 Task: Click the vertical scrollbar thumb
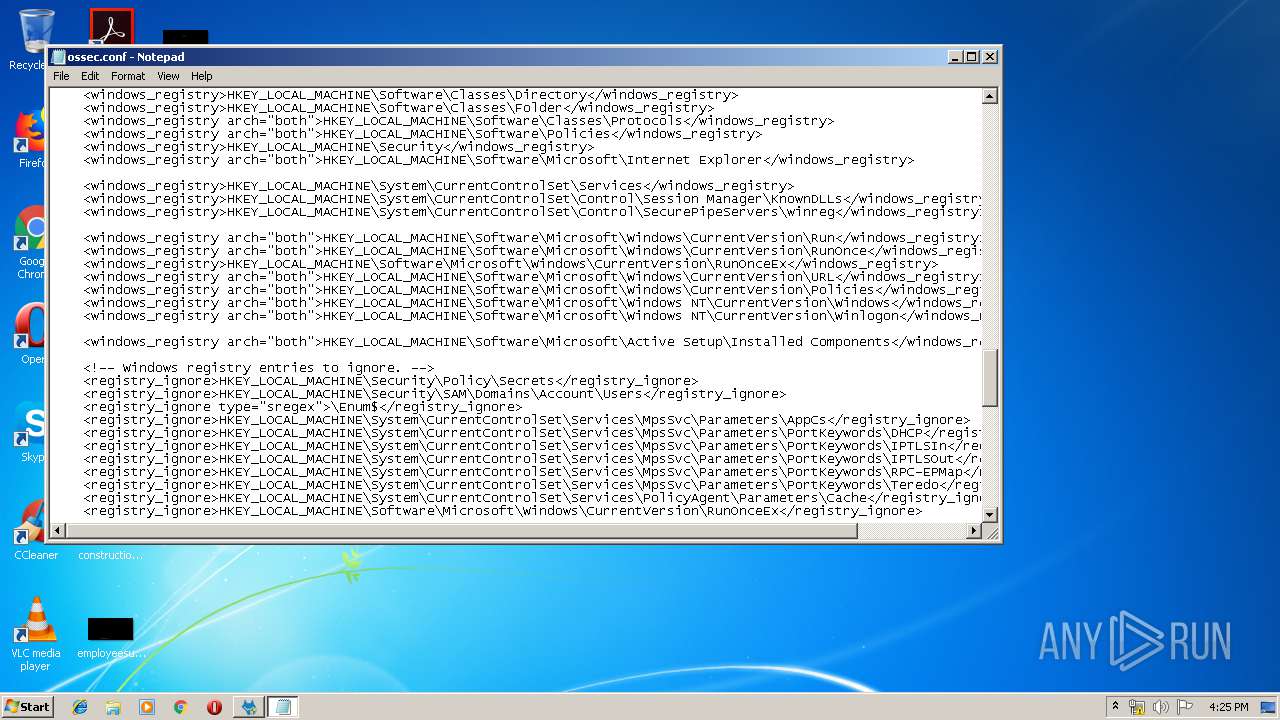[x=990, y=378]
